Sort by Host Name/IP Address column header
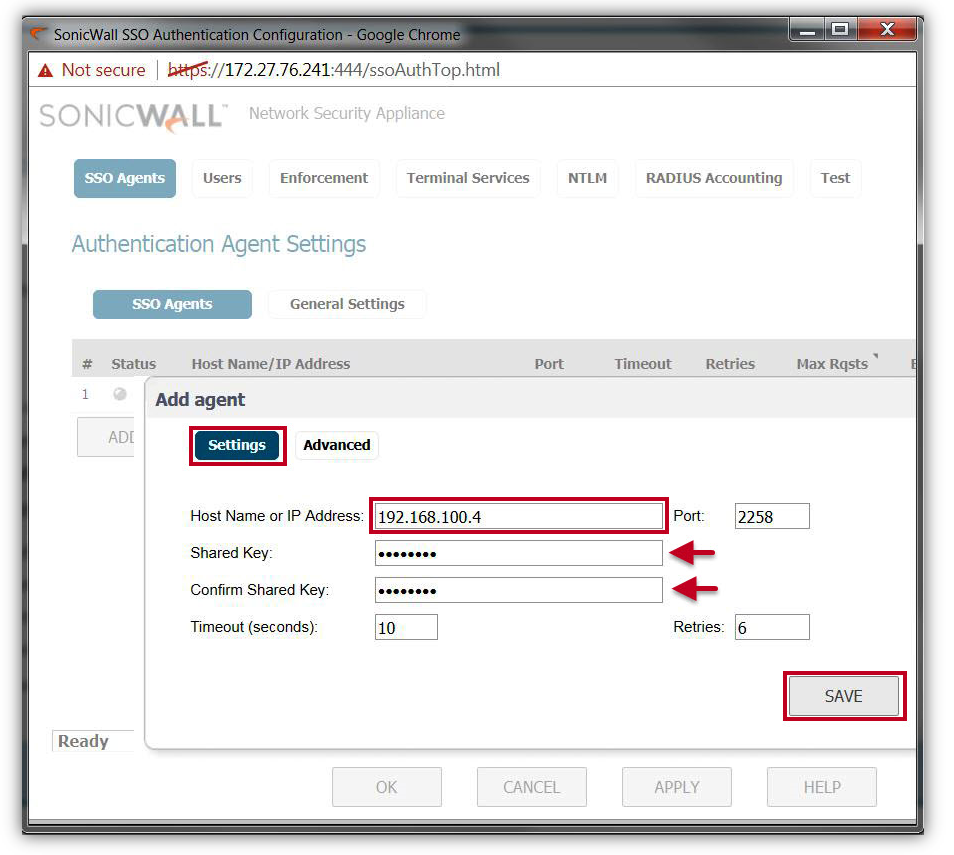The image size is (954, 855). pos(271,364)
